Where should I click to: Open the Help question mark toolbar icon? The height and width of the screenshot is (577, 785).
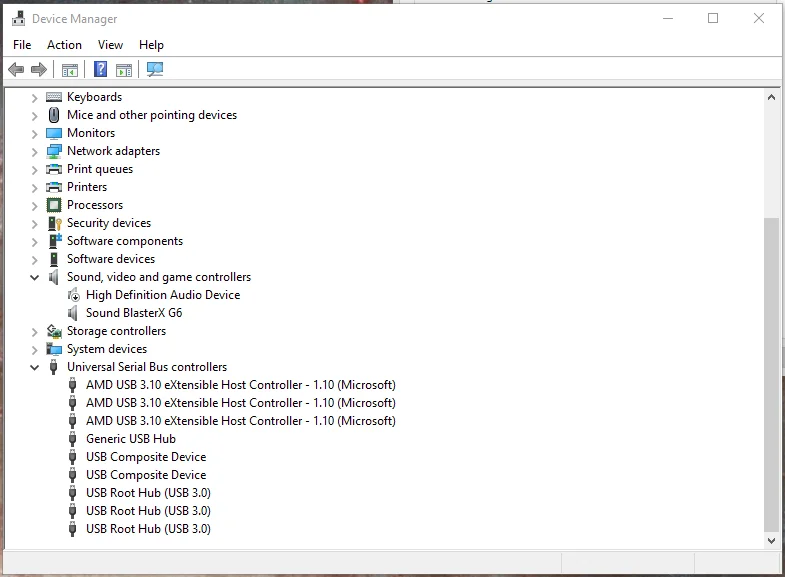coord(101,69)
